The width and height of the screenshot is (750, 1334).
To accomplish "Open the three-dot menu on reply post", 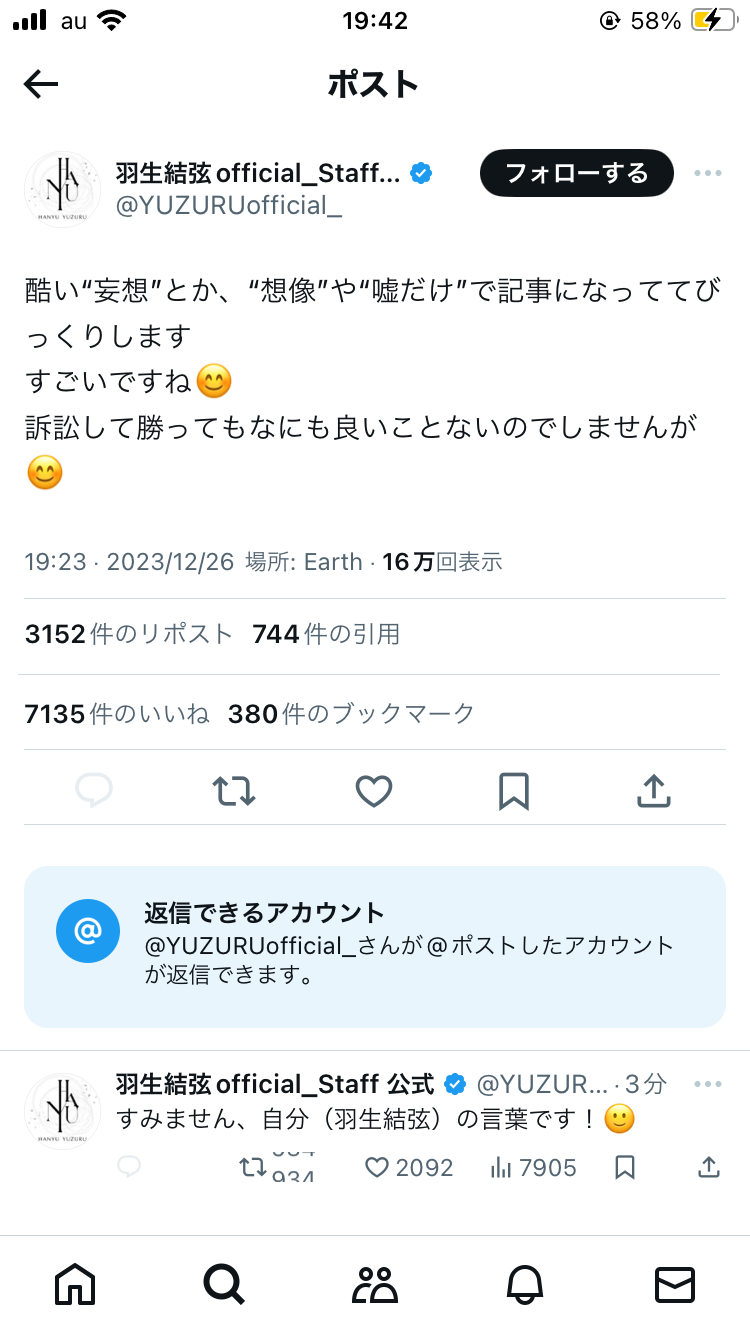I will (x=707, y=1085).
